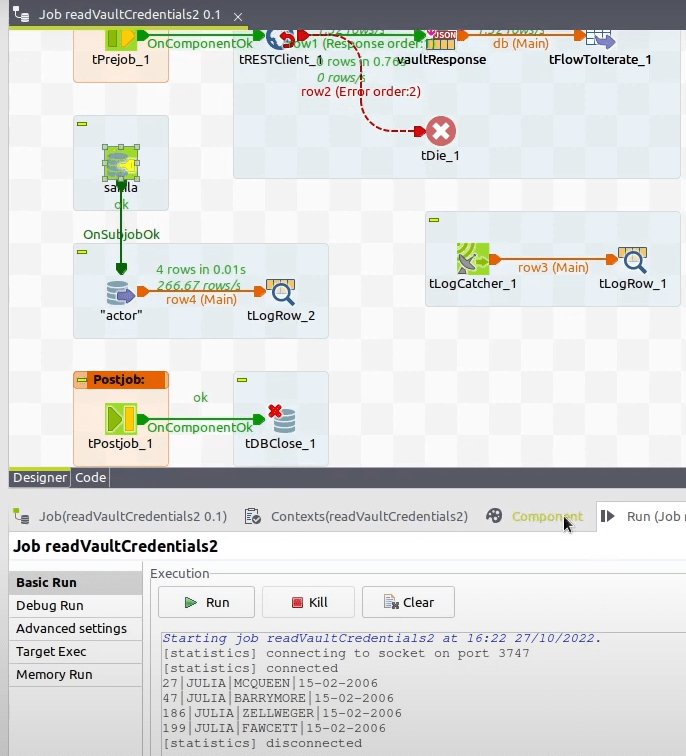
Task: Click console line with JULIA BARRYMORE
Action: [278, 698]
